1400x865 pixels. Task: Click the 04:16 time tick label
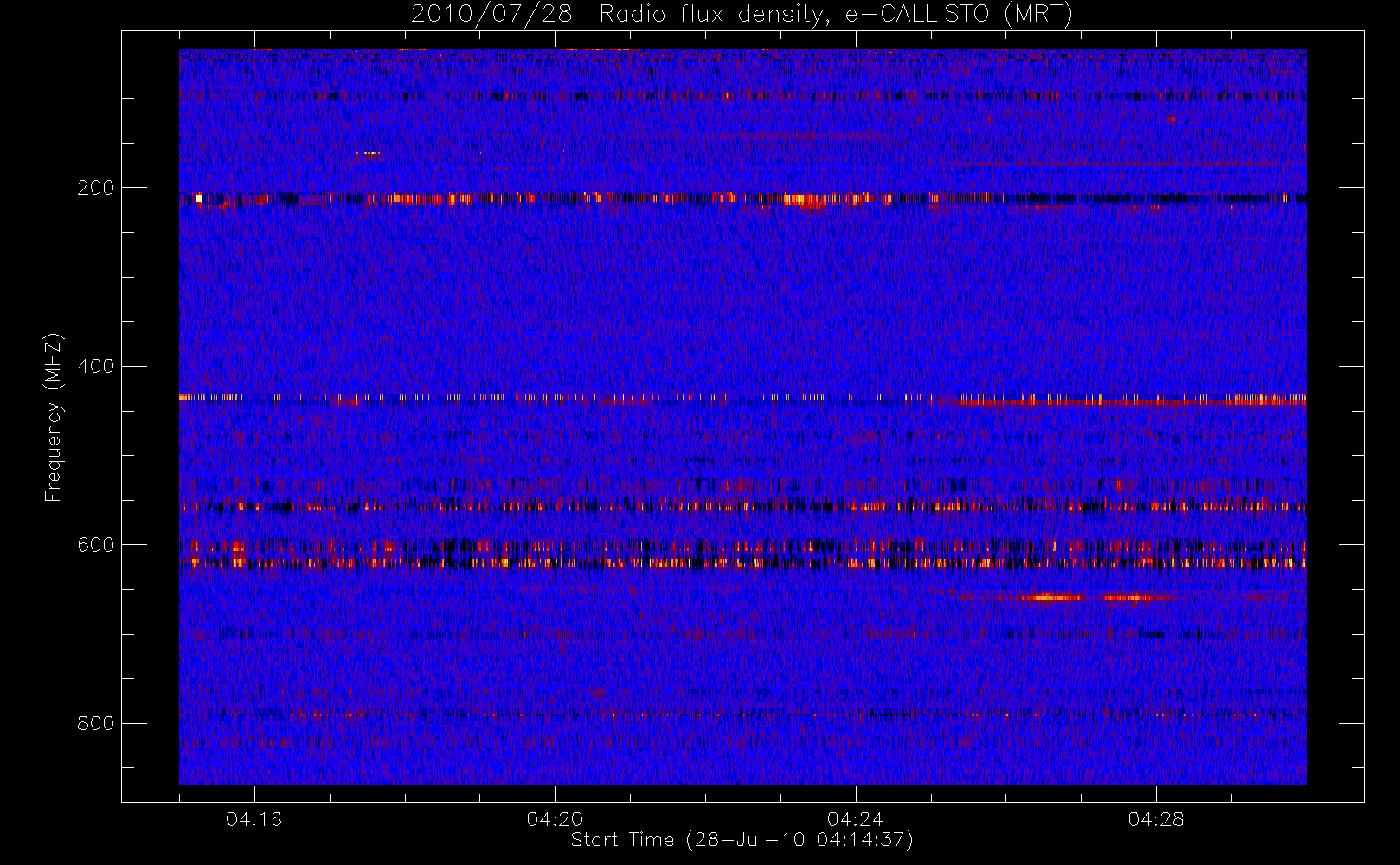(254, 819)
